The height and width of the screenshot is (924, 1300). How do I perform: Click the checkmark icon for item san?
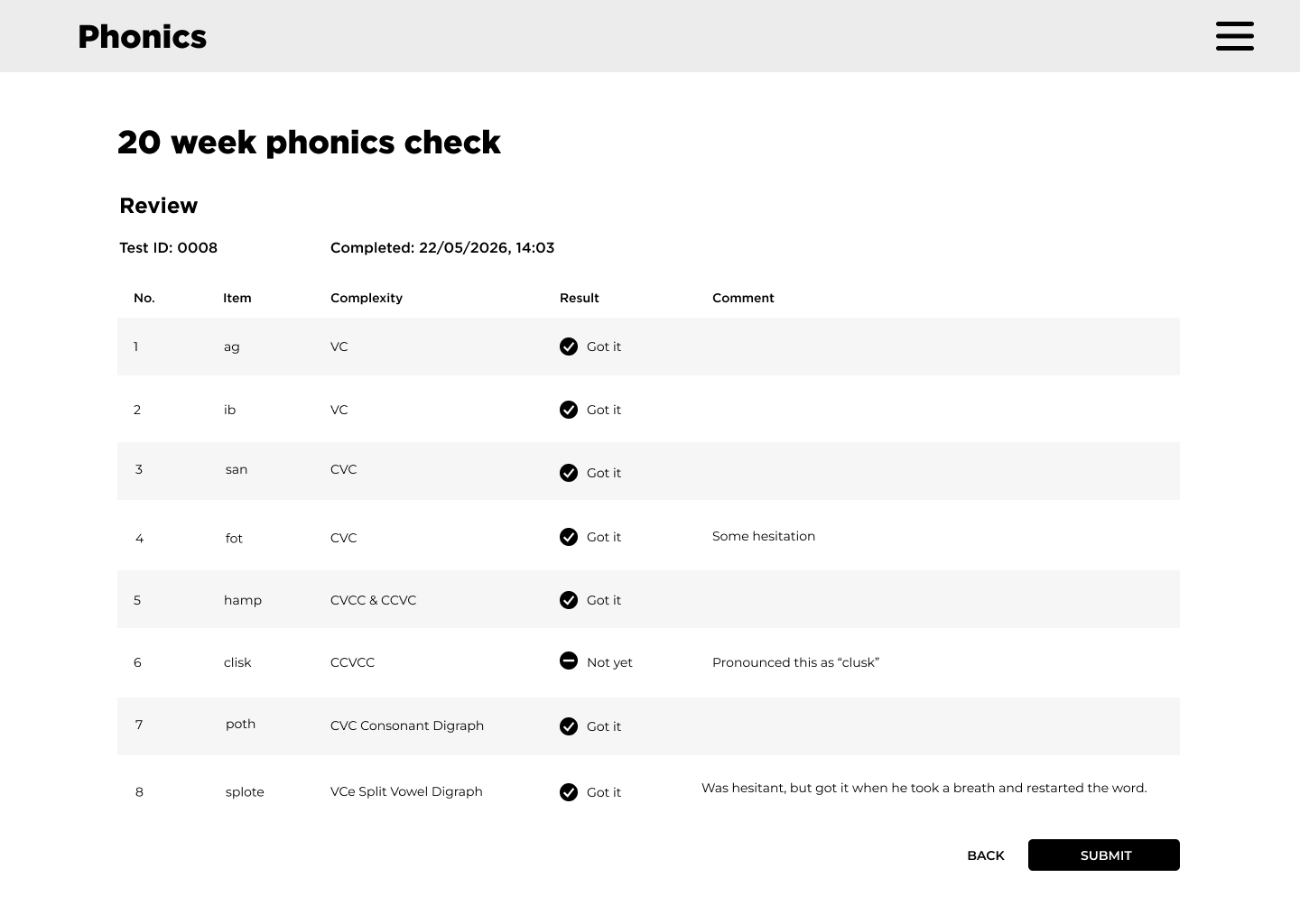(569, 473)
